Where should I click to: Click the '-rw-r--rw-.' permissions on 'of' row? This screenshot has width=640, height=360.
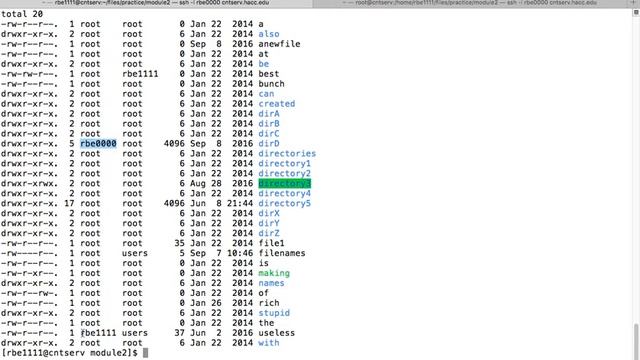[29, 293]
